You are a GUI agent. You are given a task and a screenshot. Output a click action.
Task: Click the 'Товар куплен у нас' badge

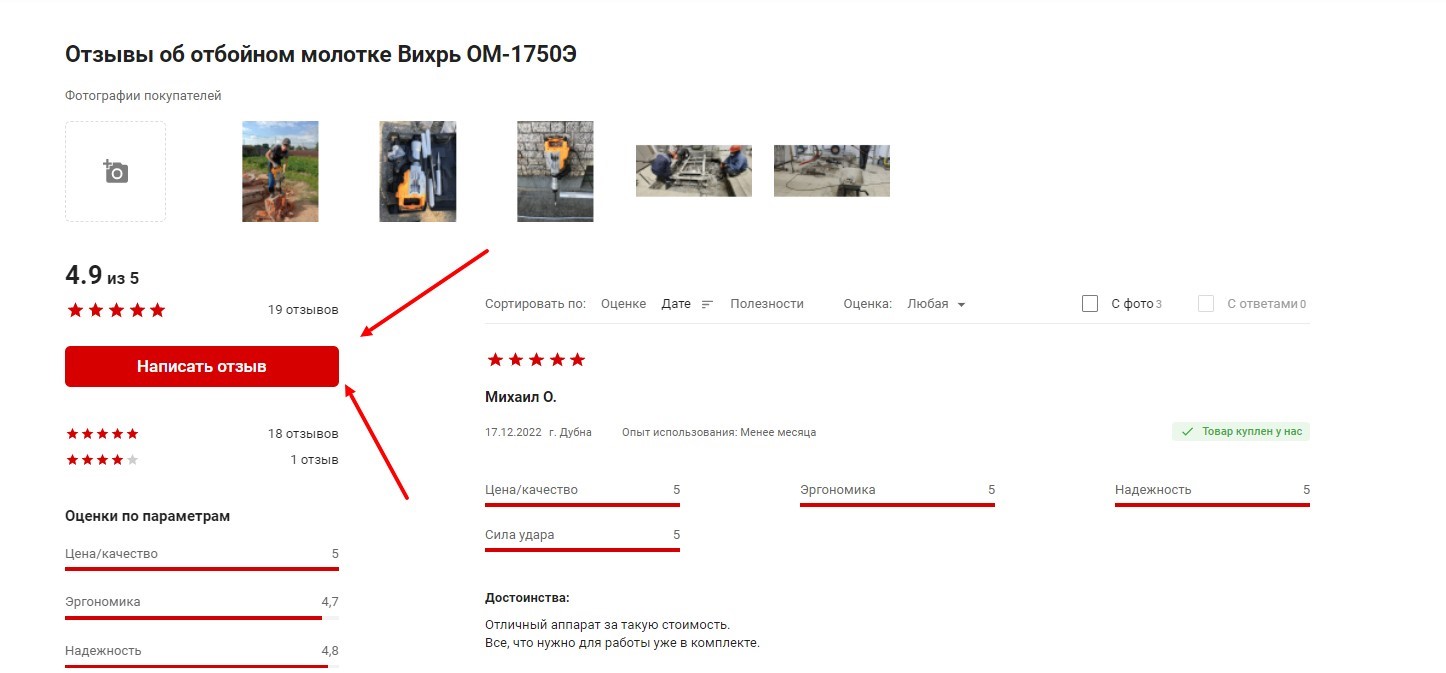point(1241,432)
